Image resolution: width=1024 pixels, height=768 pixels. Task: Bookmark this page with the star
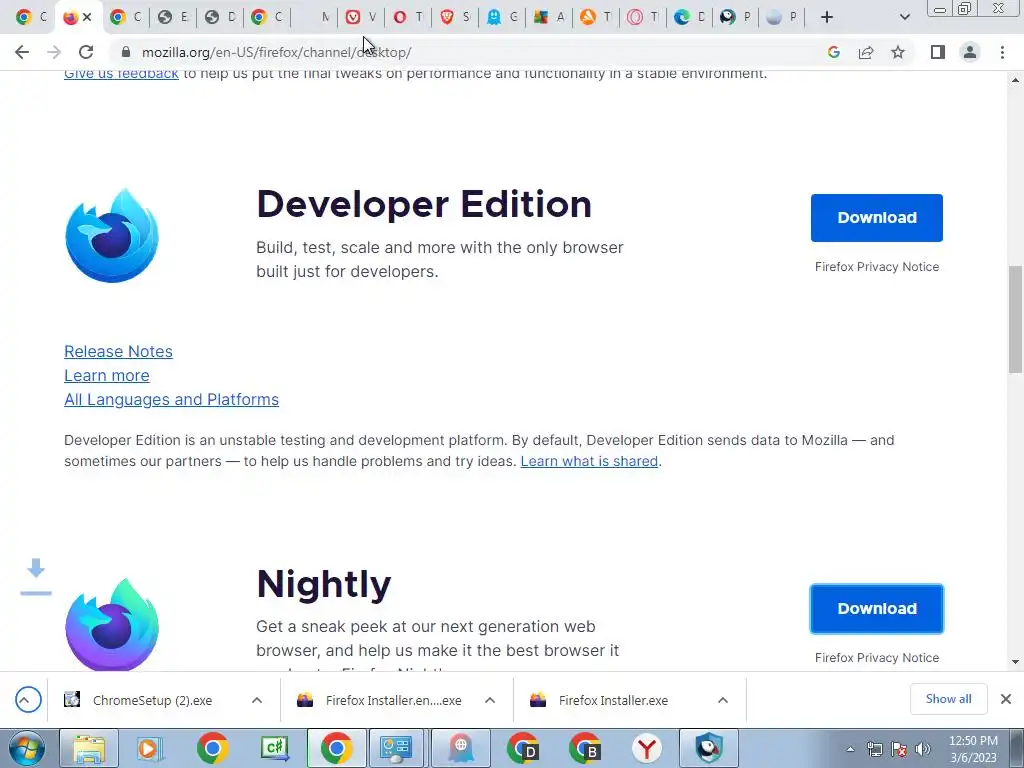[898, 52]
